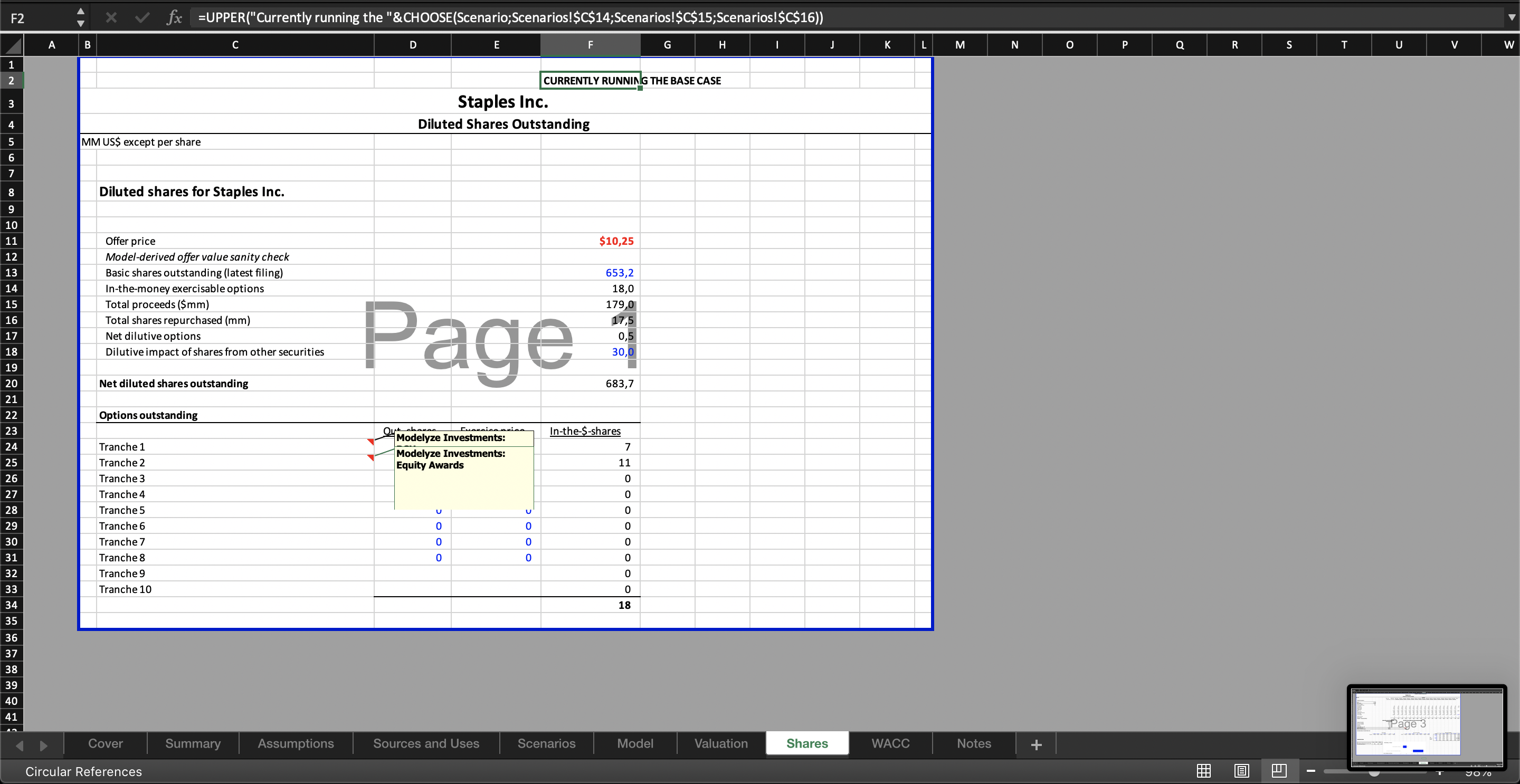Image resolution: width=1520 pixels, height=784 pixels.
Task: Open the screenshot preview thumbnail
Action: [x=1426, y=727]
